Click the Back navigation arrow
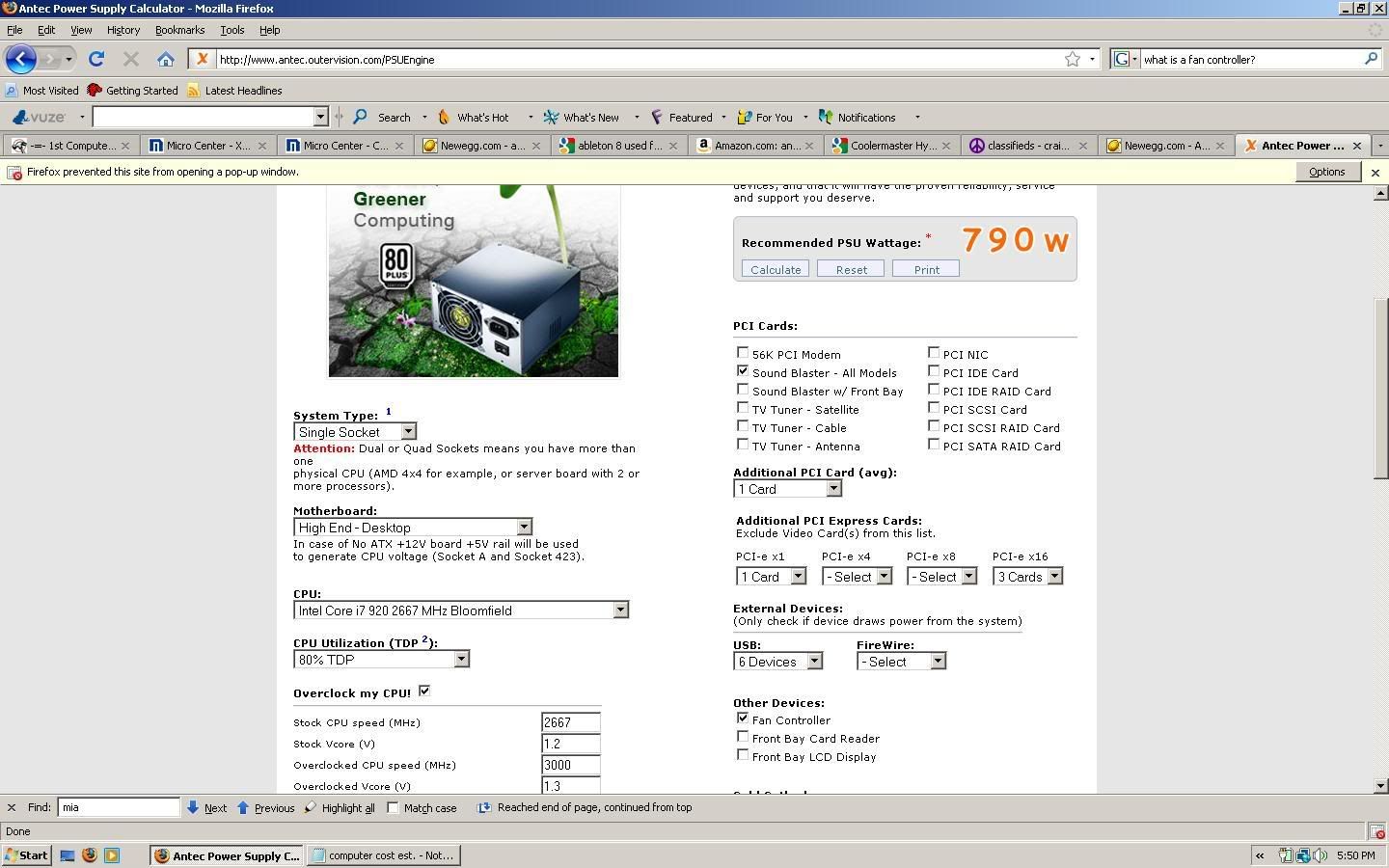The image size is (1389, 868). pyautogui.click(x=20, y=59)
